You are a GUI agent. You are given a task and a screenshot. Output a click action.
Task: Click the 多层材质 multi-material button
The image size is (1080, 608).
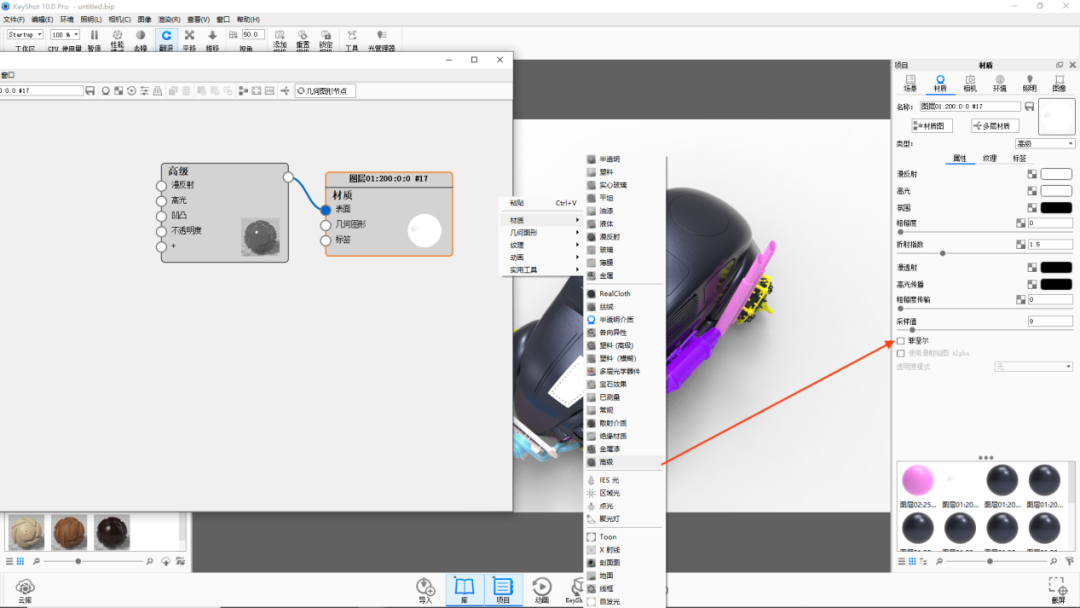(995, 126)
